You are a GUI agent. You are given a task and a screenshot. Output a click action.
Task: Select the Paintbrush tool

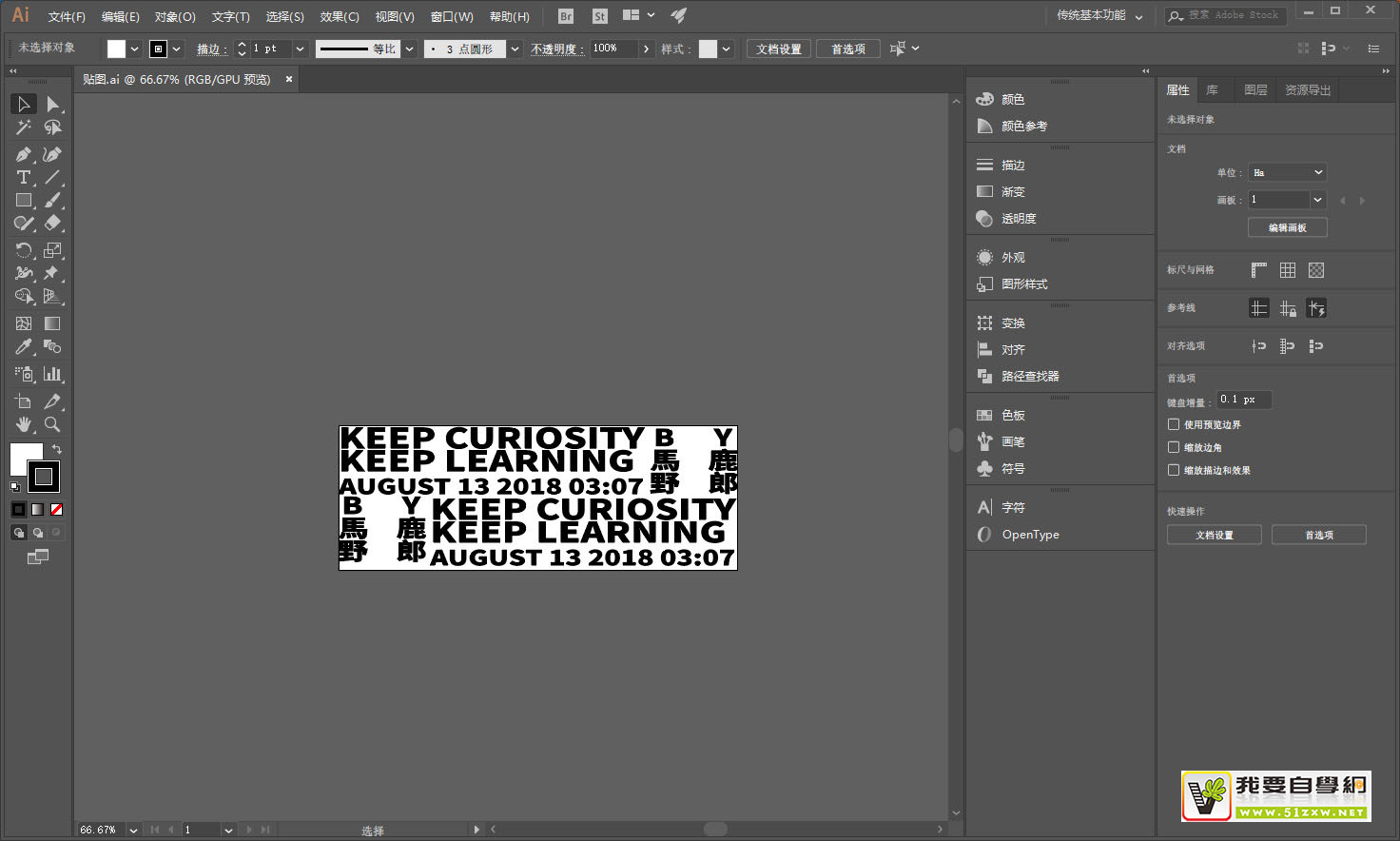[x=52, y=200]
